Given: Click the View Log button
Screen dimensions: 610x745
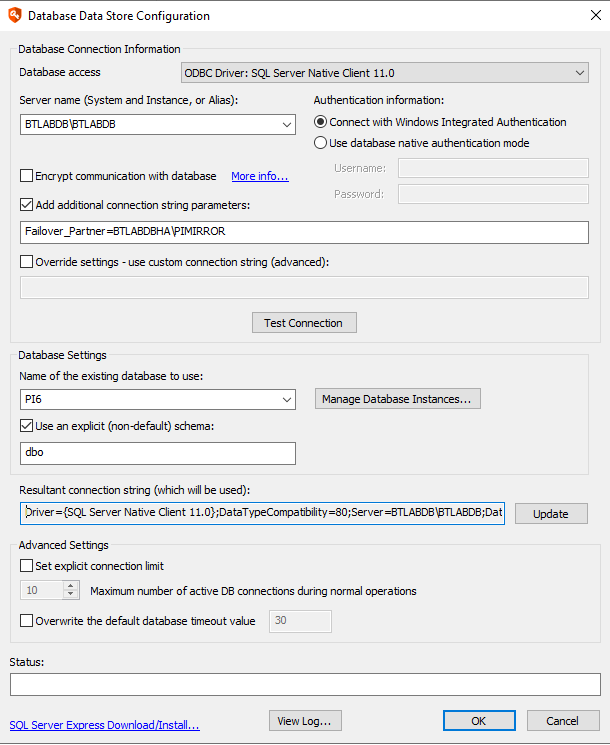Looking at the screenshot, I should tap(305, 721).
